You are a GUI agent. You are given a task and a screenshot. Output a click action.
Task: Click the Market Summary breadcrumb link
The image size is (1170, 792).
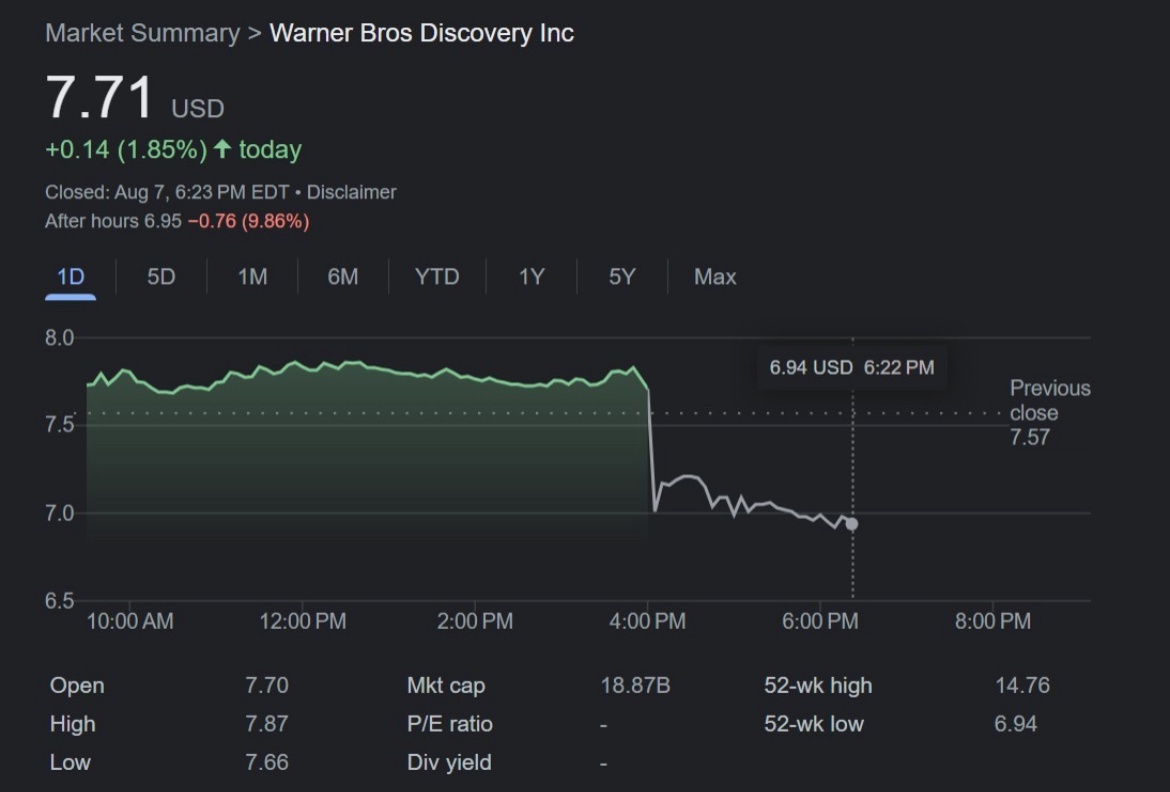coord(142,33)
